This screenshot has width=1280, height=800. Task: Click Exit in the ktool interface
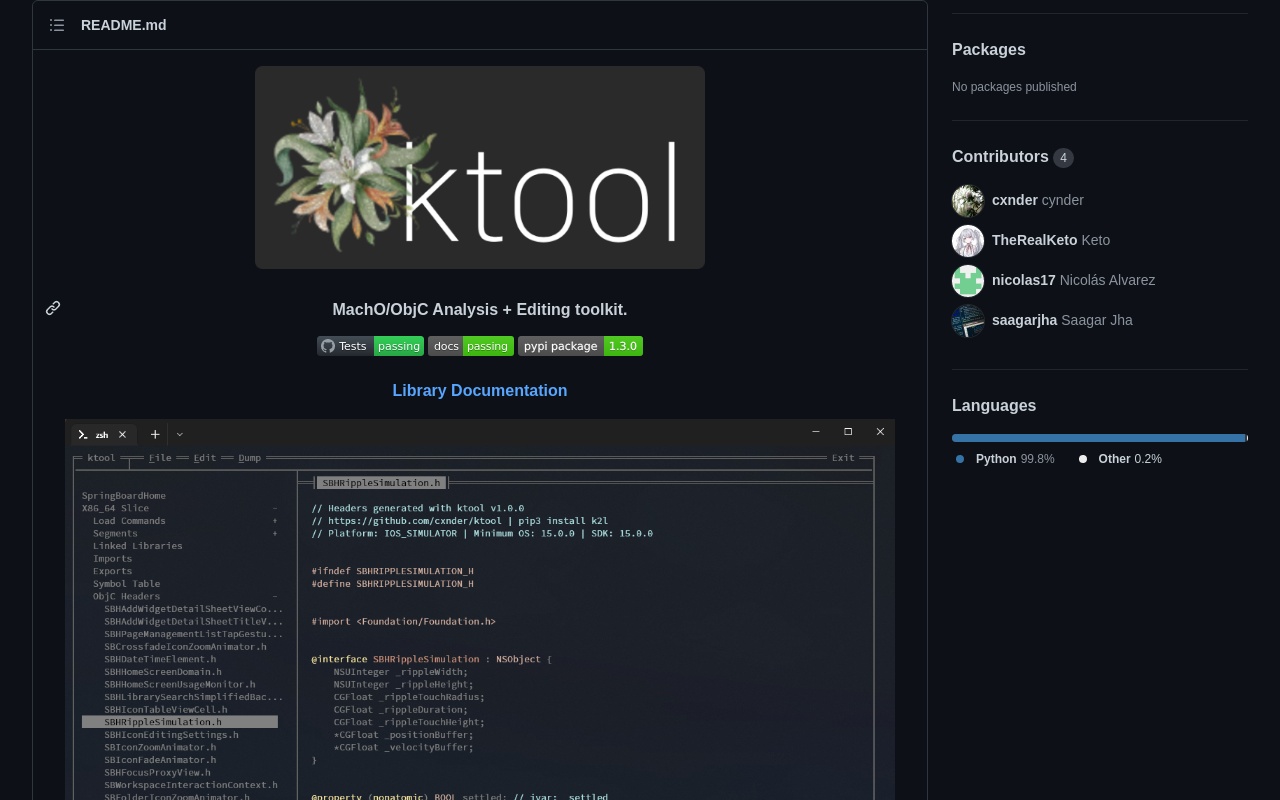click(842, 458)
